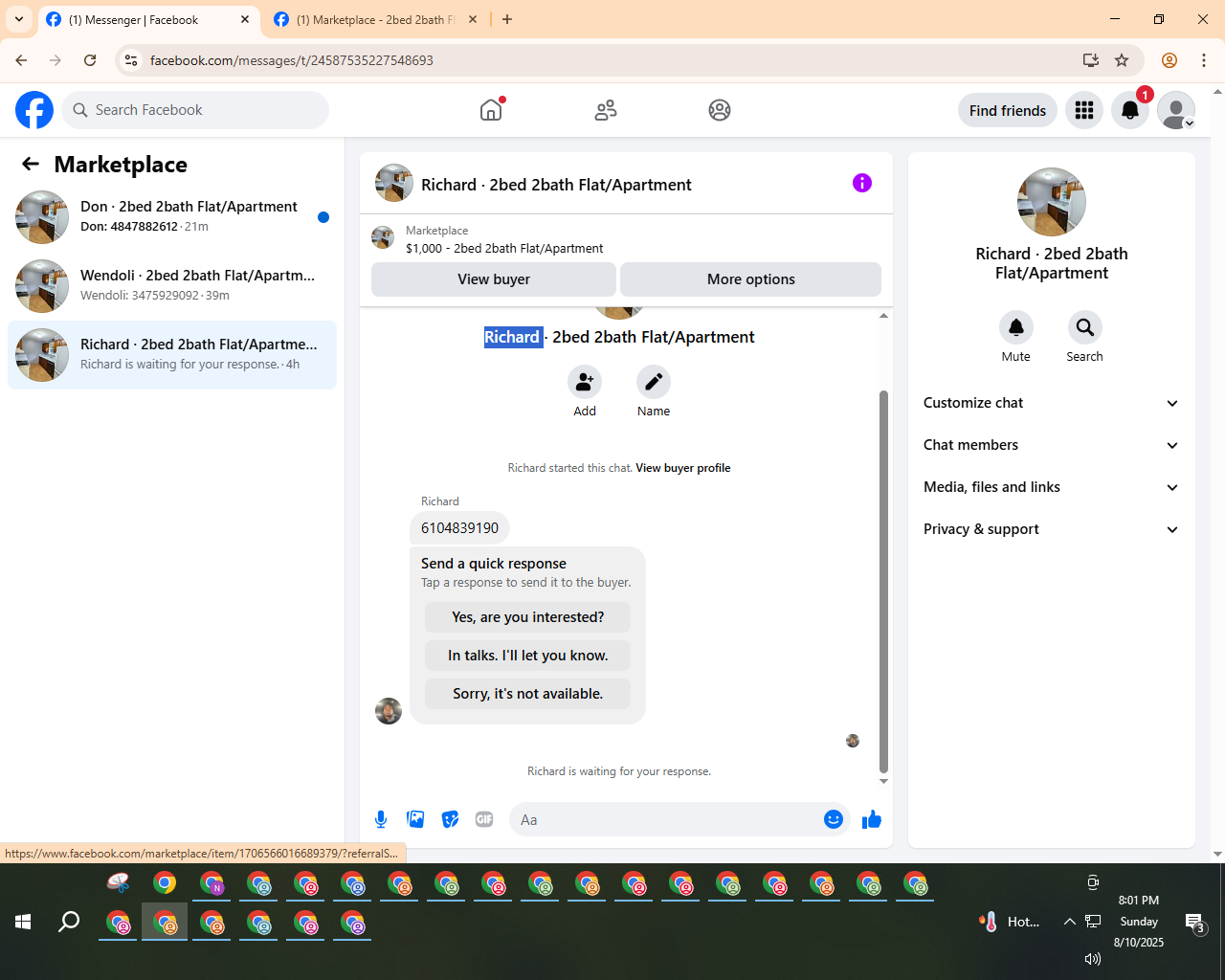1225x980 pixels.
Task: Click the purple conversation info icon
Action: tap(862, 183)
